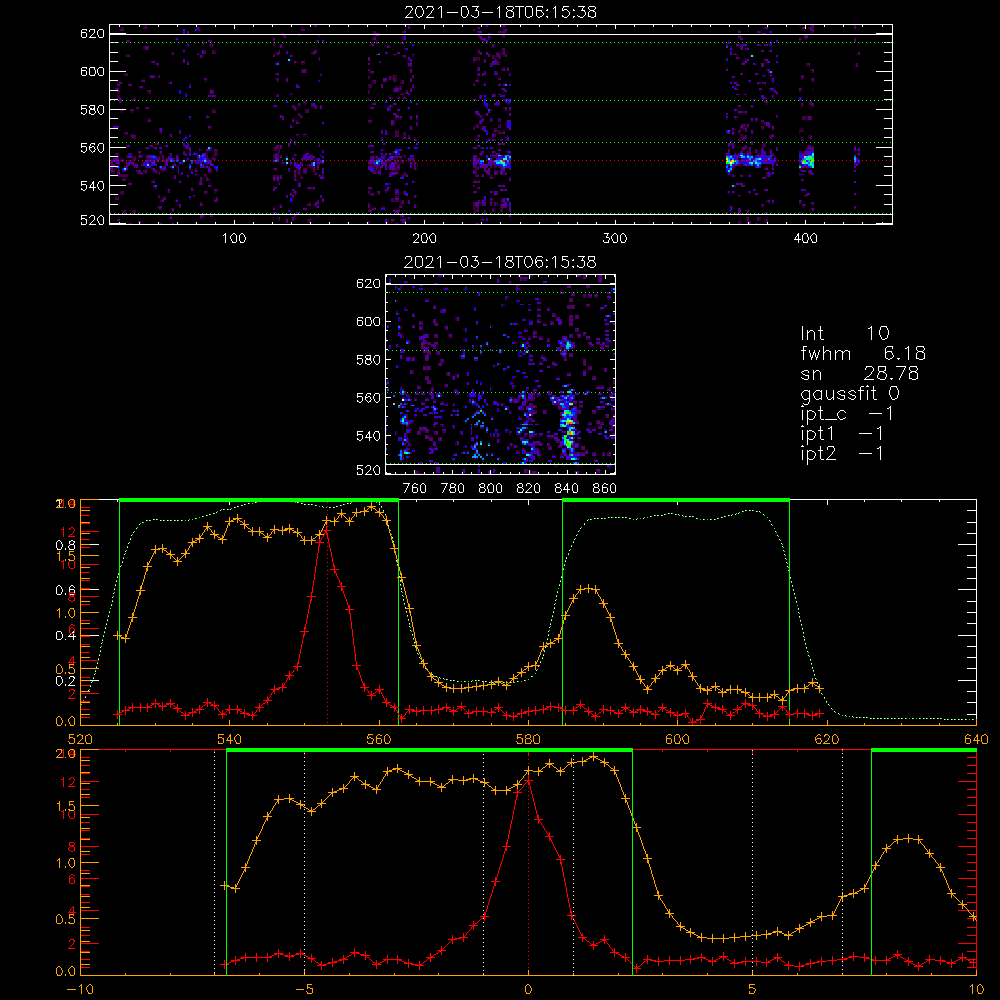Click y-axis label 520 of top image
The height and width of the screenshot is (1000, 1000).
pos(92,220)
